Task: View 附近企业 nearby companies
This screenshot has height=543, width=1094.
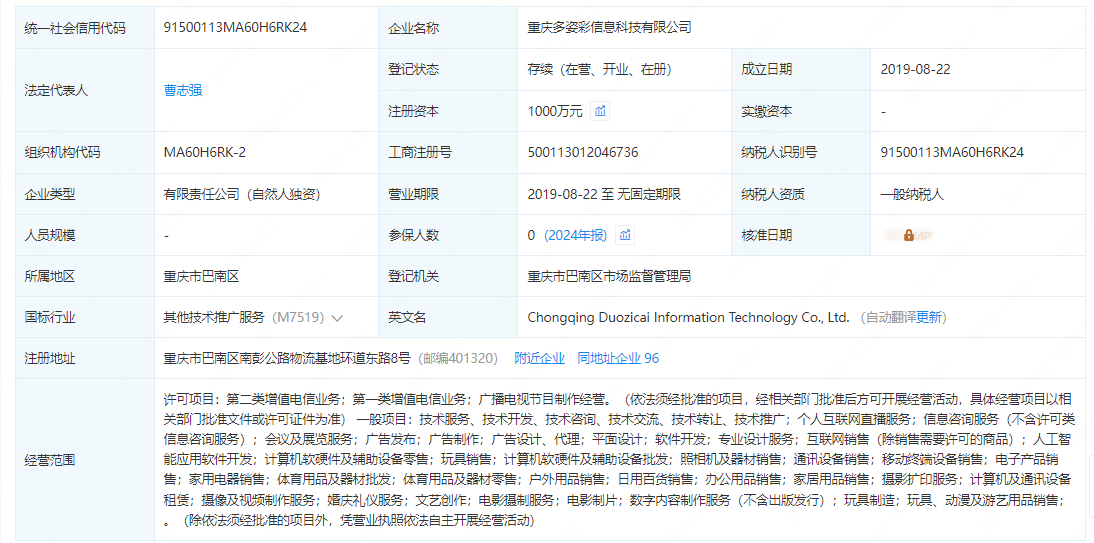Action: (539, 358)
